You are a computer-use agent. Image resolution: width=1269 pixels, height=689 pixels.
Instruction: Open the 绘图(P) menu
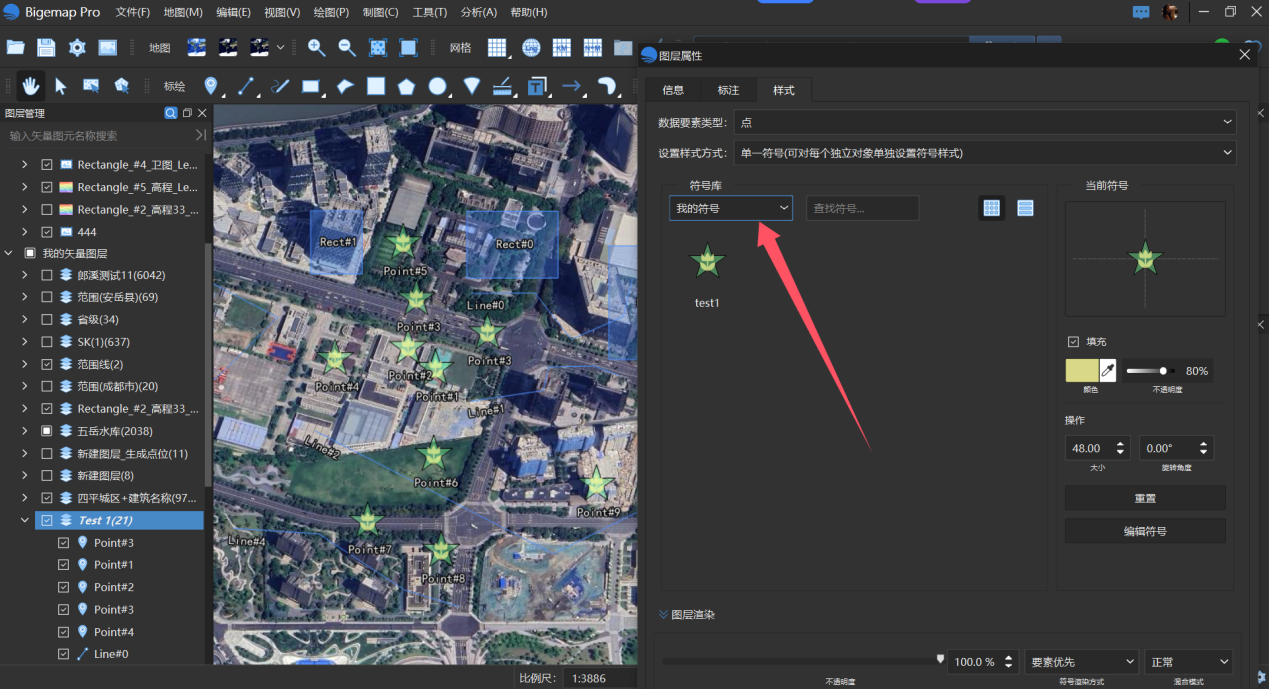point(331,12)
